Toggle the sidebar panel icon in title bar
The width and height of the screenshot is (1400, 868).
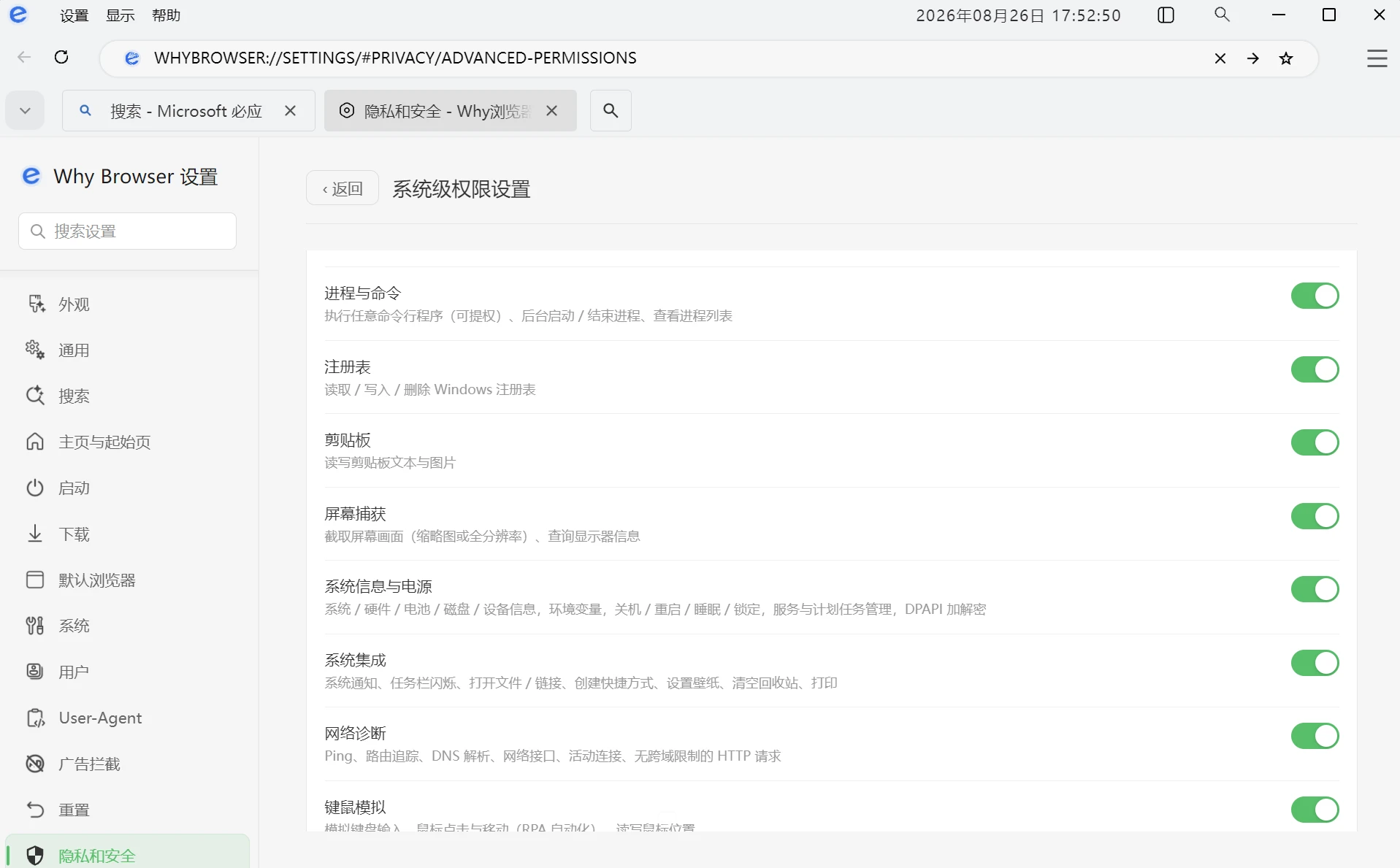1166,15
